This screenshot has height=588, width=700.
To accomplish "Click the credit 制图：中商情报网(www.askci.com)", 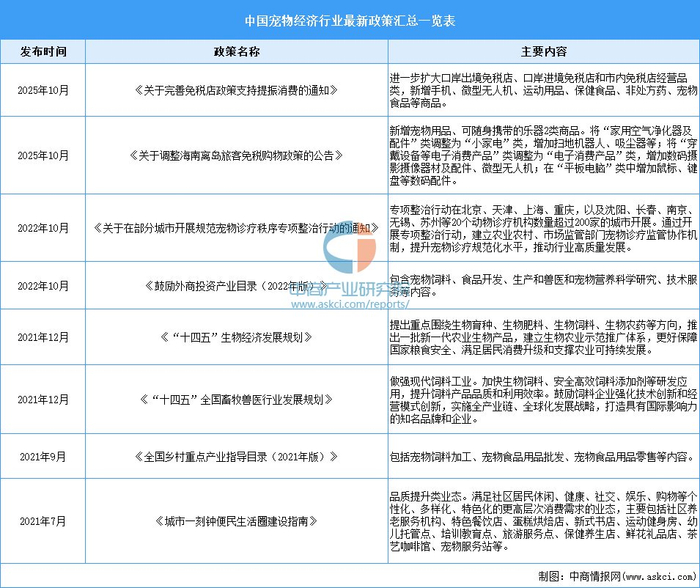I will [617, 576].
